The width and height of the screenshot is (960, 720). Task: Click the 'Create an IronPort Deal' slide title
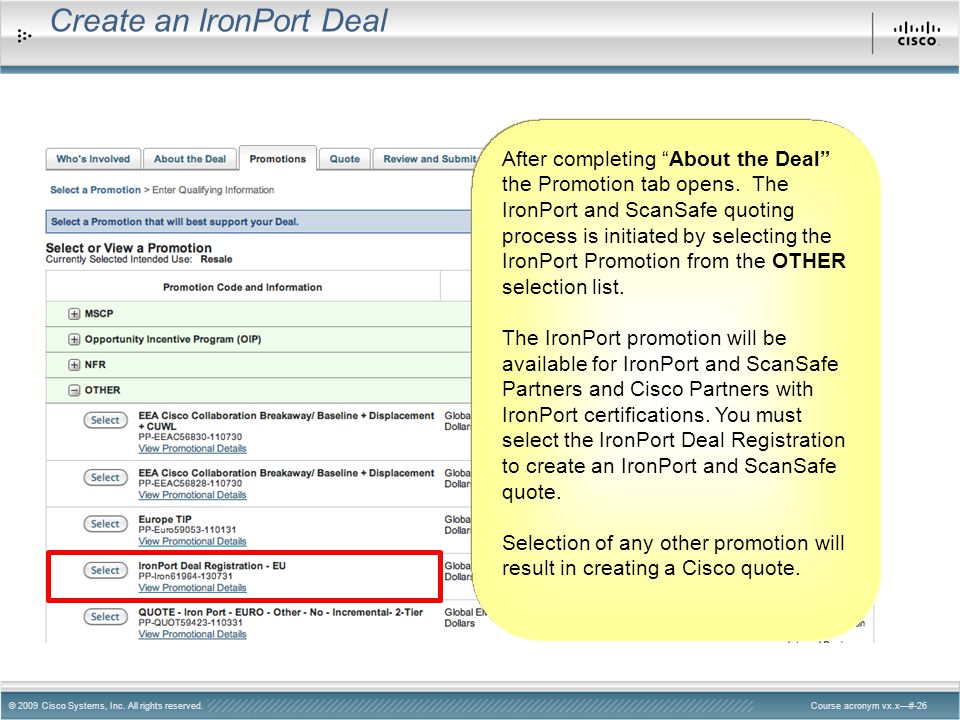pos(219,21)
